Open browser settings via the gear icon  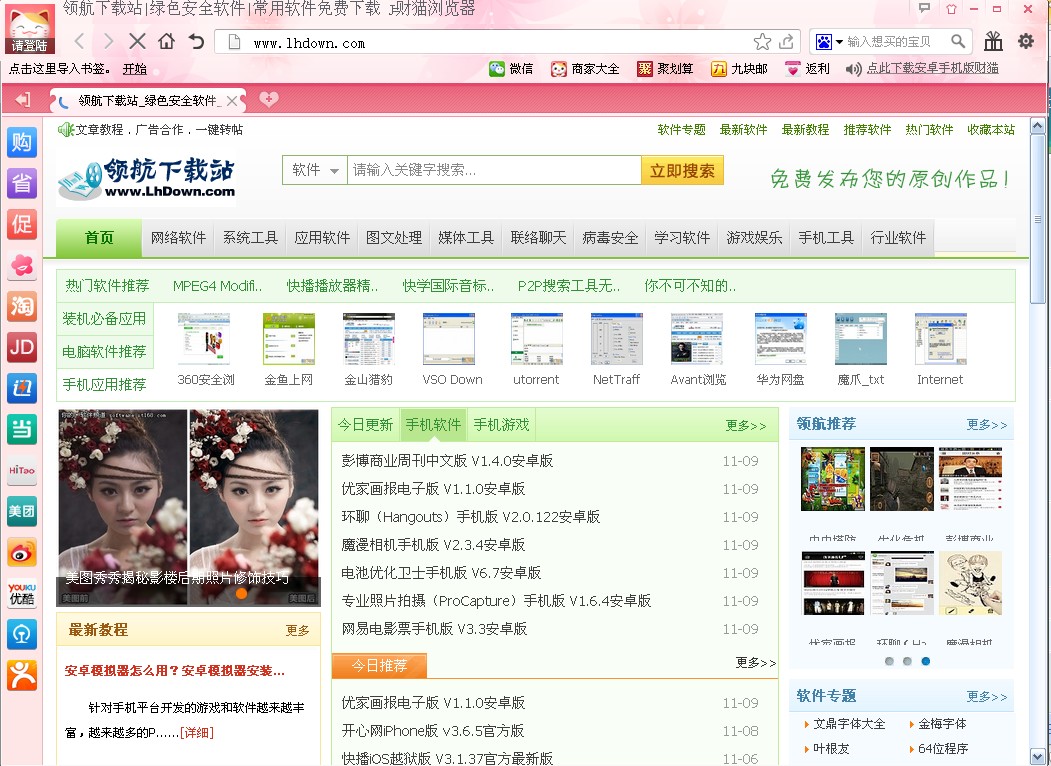(x=1025, y=41)
